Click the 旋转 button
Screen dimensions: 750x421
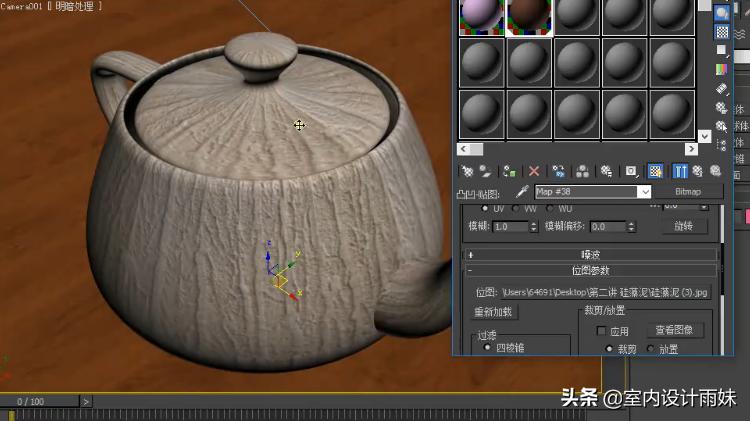coord(684,226)
